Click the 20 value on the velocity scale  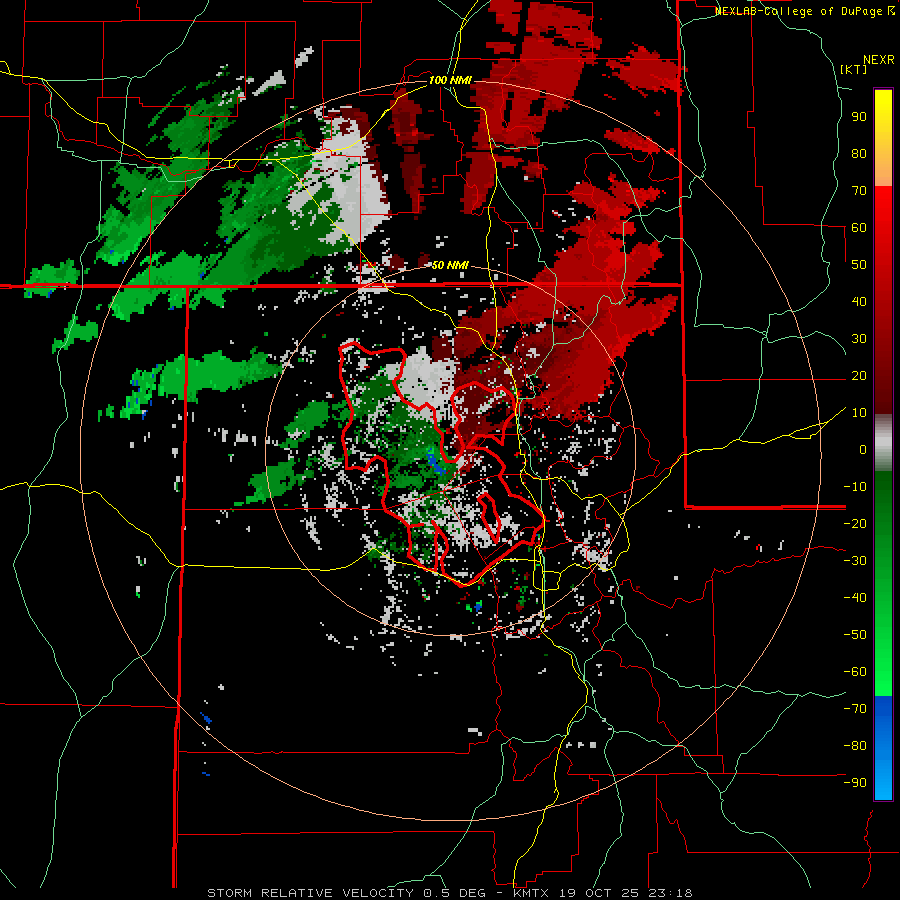pos(859,376)
